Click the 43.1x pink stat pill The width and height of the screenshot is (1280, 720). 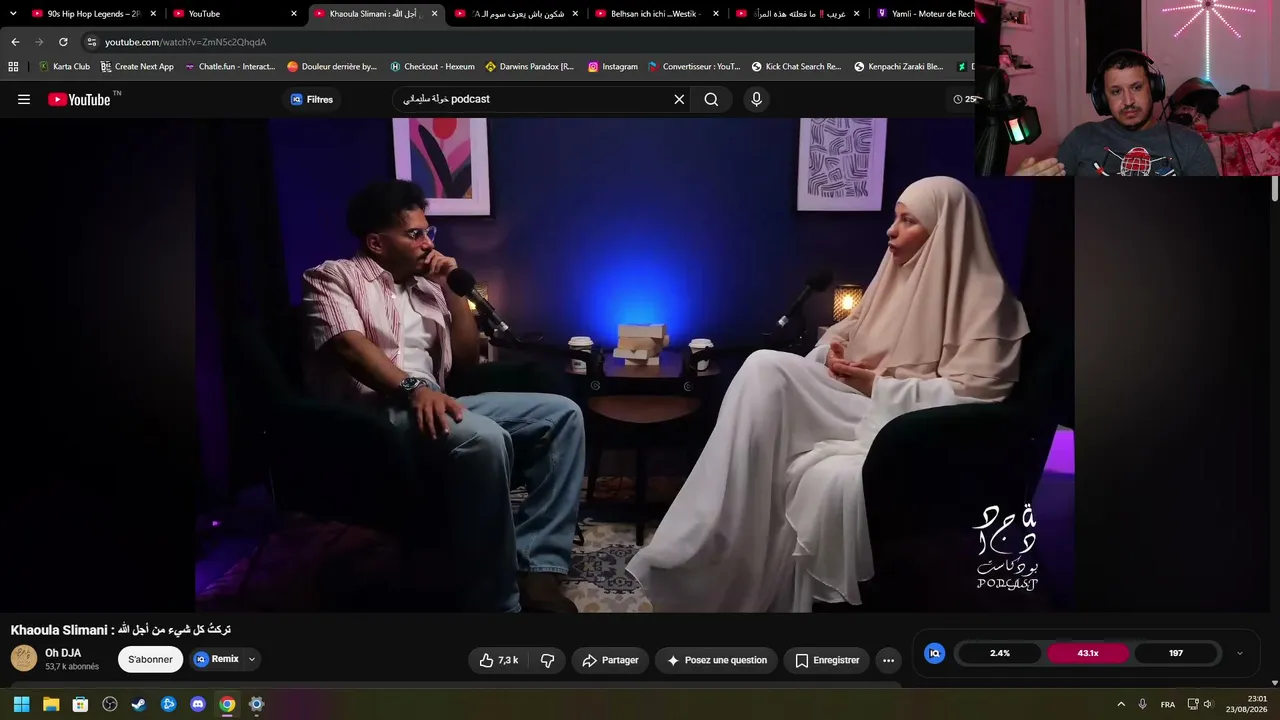point(1088,653)
